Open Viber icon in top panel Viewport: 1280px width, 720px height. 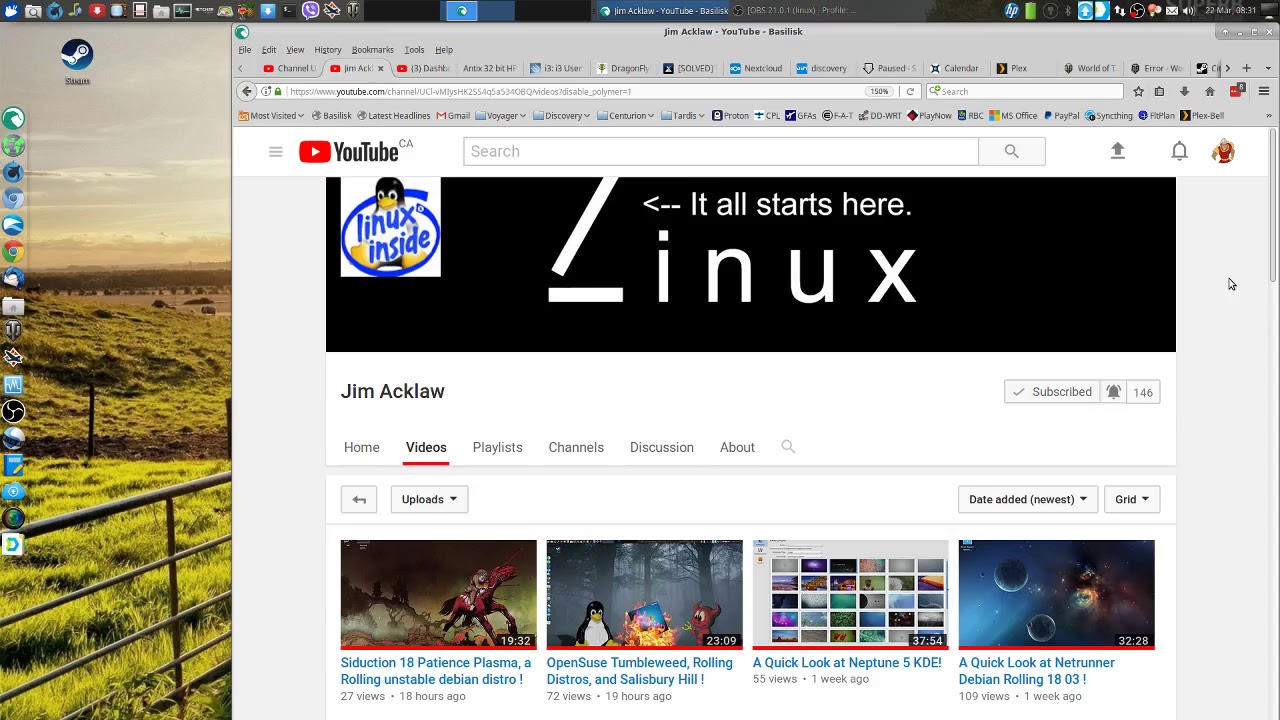tap(310, 10)
